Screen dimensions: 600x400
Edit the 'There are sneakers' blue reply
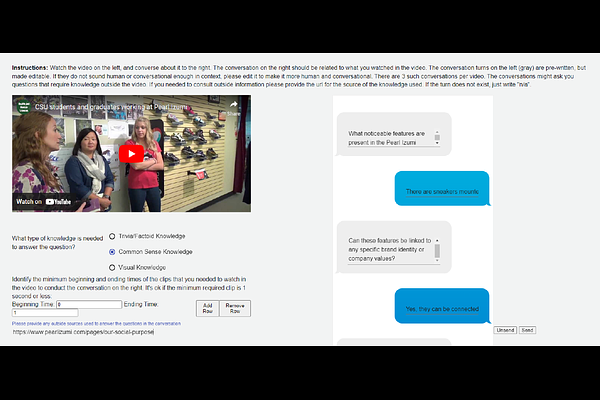click(x=442, y=191)
